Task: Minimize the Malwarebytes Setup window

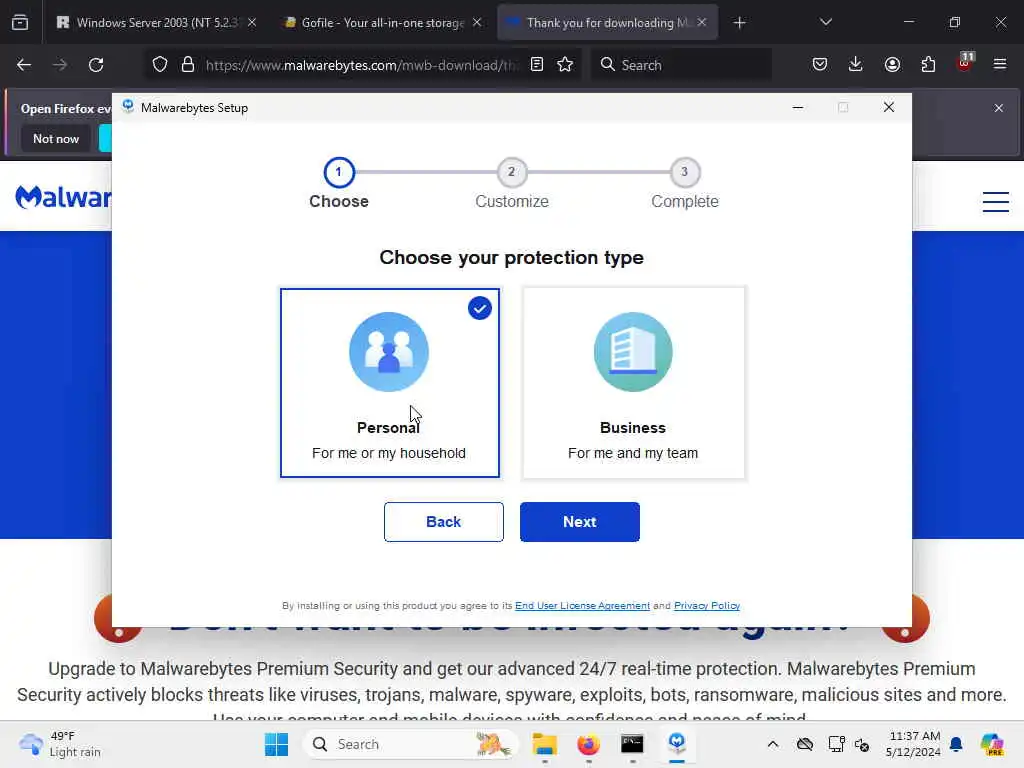Action: tap(797, 107)
